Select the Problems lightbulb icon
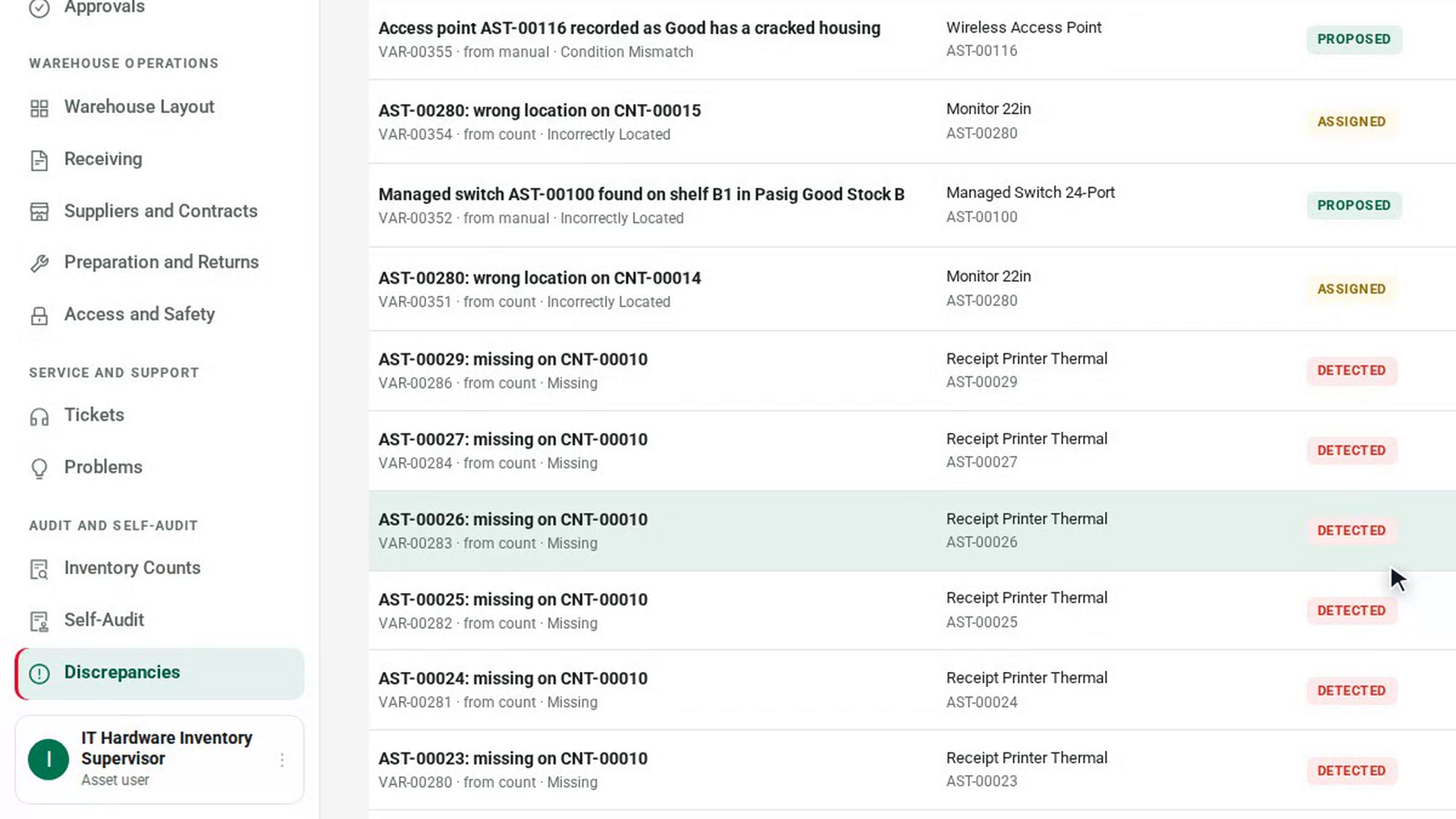Screen dimensions: 1456x819 click(39, 469)
